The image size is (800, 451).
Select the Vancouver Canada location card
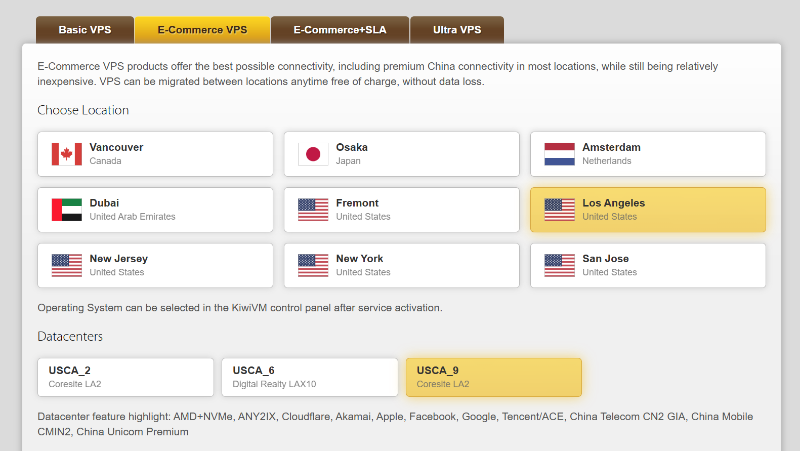click(x=155, y=154)
